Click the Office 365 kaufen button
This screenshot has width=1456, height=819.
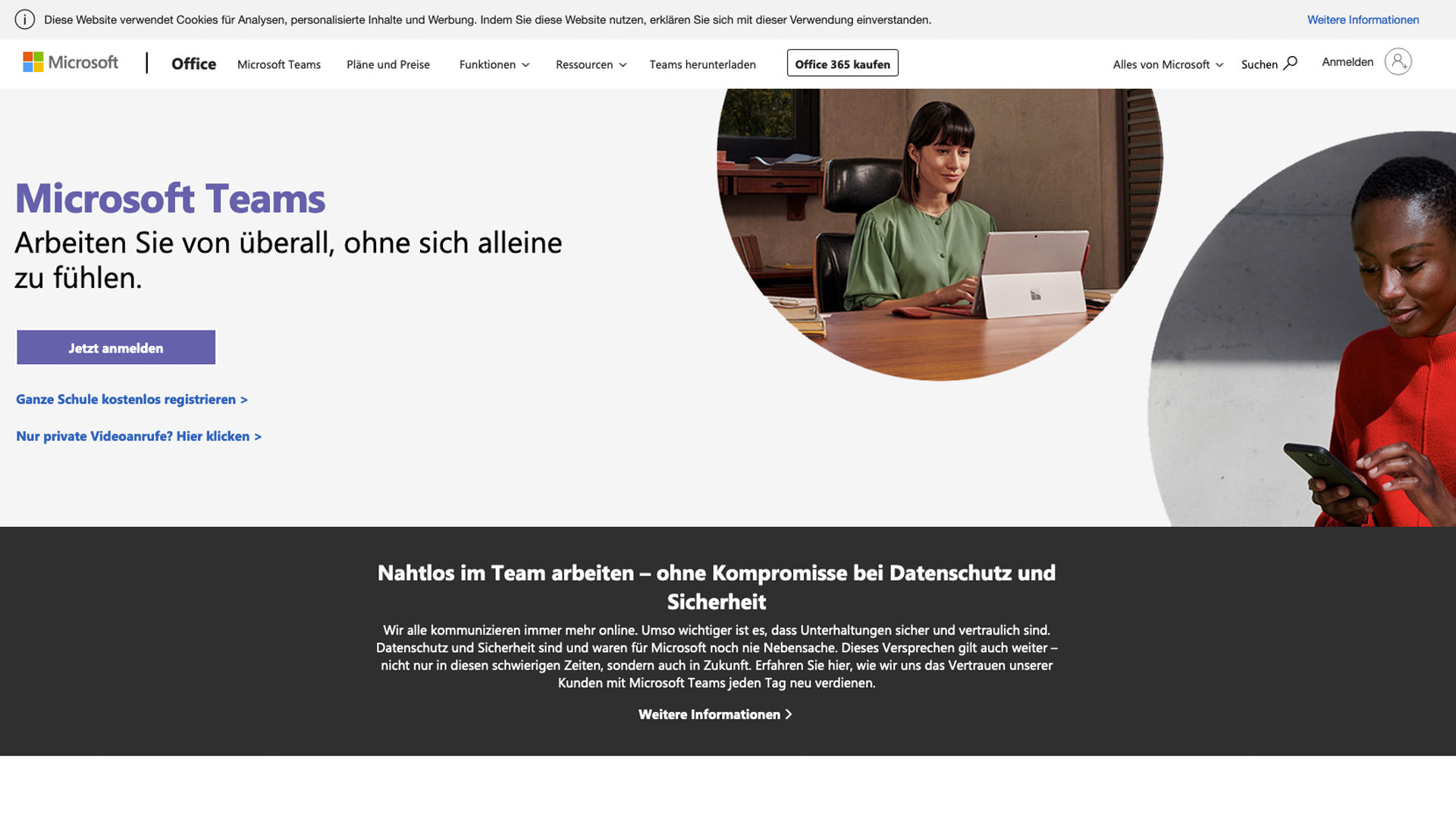click(x=842, y=62)
